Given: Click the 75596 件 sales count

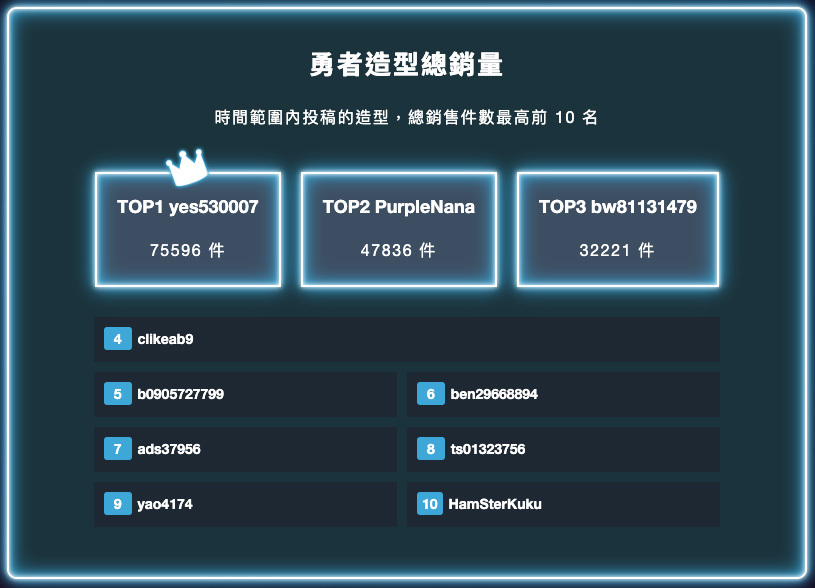Looking at the screenshot, I should (x=187, y=251).
